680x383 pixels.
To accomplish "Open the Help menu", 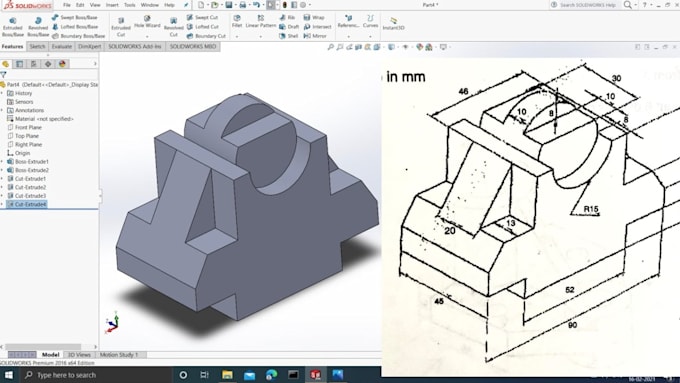I will pyautogui.click(x=170, y=5).
